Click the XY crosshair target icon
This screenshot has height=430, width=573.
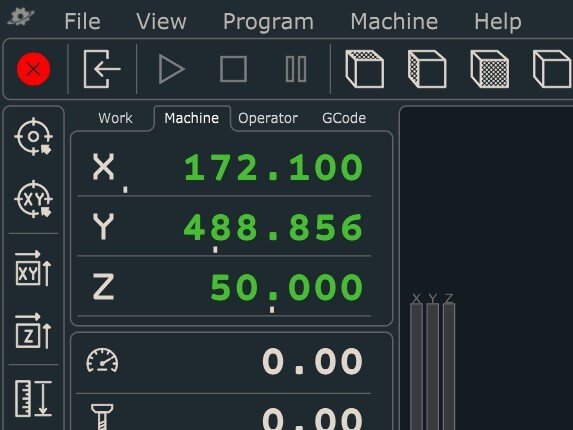pyautogui.click(x=34, y=199)
